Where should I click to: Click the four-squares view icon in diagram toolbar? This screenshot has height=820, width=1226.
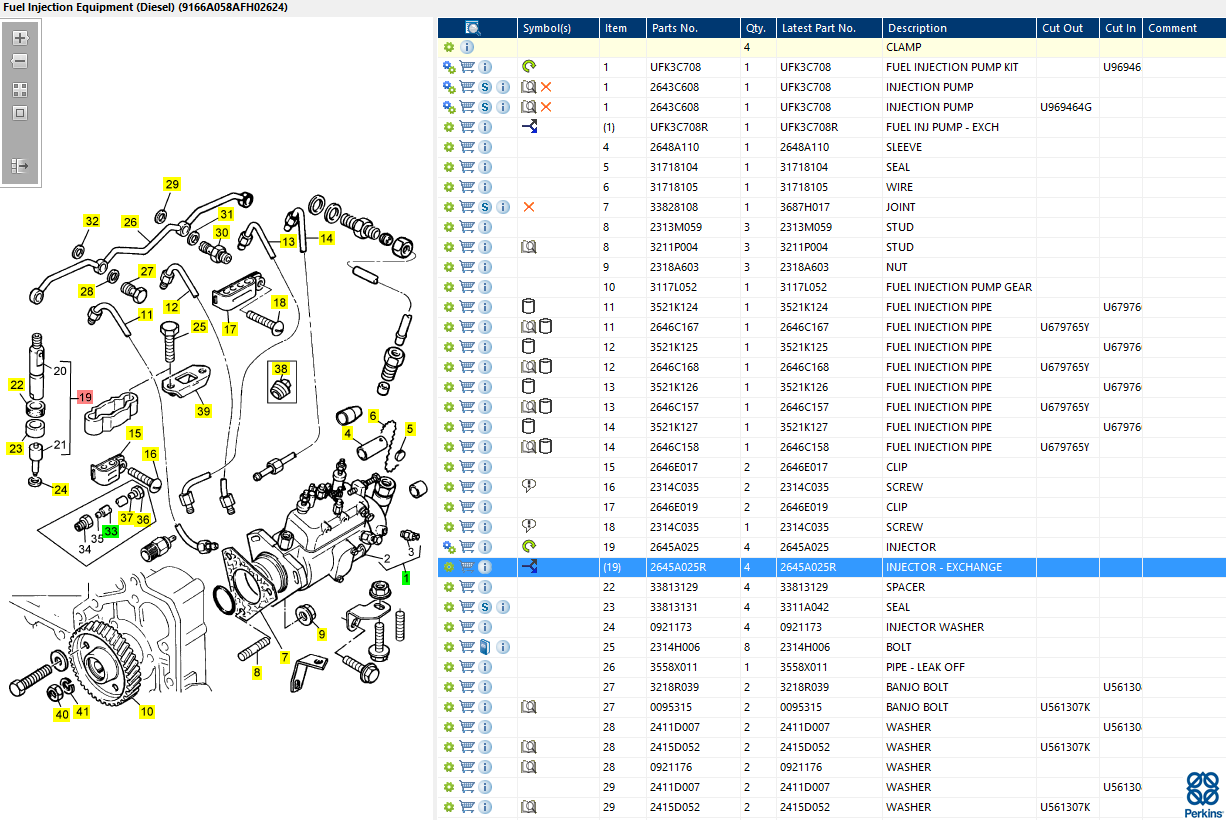(19, 89)
